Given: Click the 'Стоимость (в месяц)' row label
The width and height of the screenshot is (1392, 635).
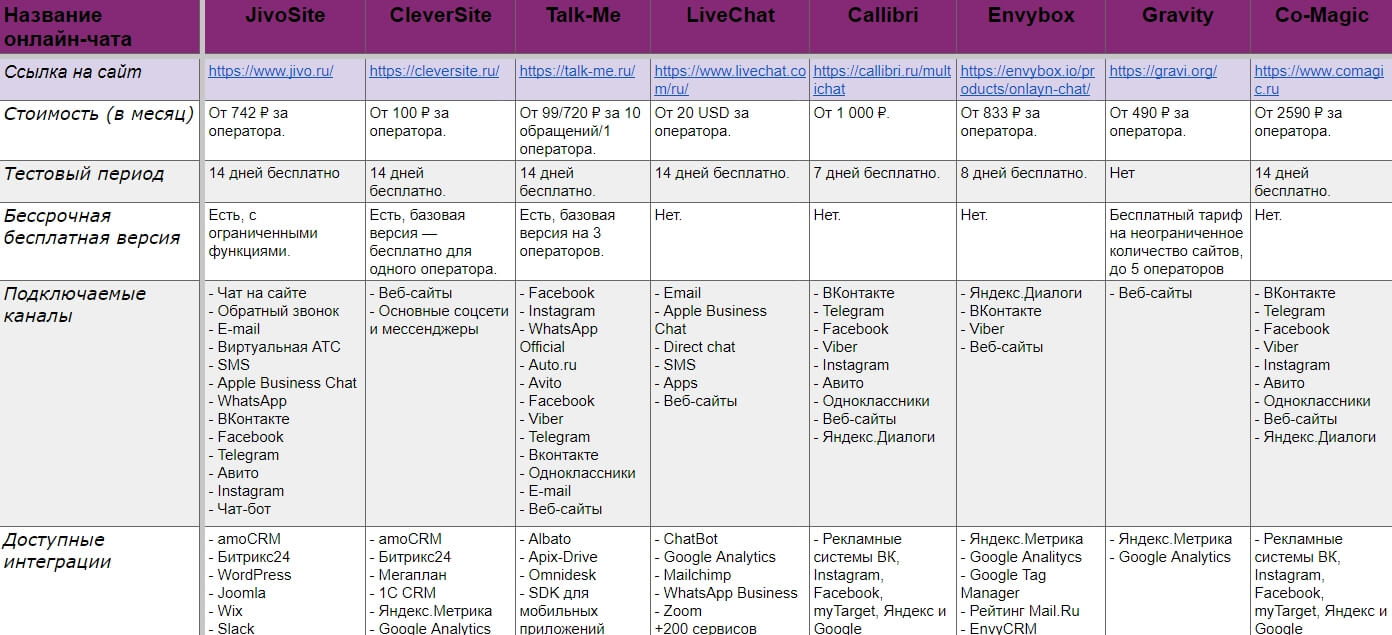Looking at the screenshot, I should [99, 114].
